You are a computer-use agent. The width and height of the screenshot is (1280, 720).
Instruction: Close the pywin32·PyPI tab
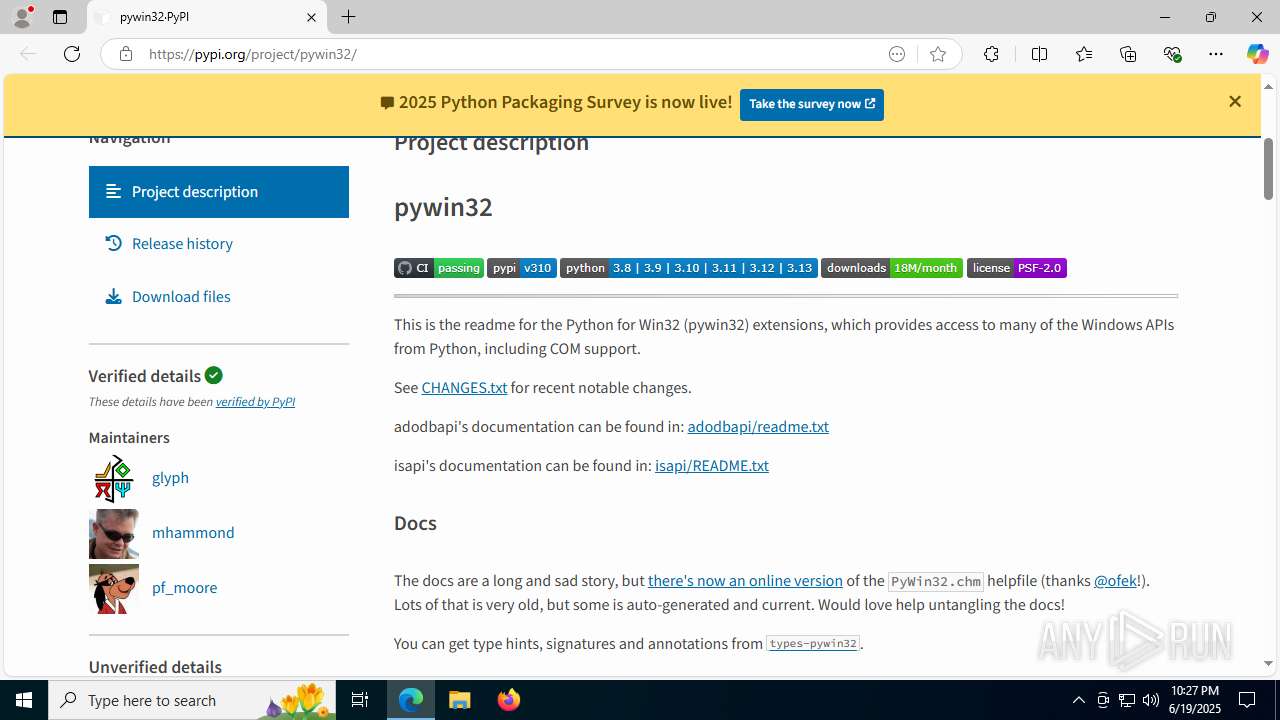coord(311,17)
